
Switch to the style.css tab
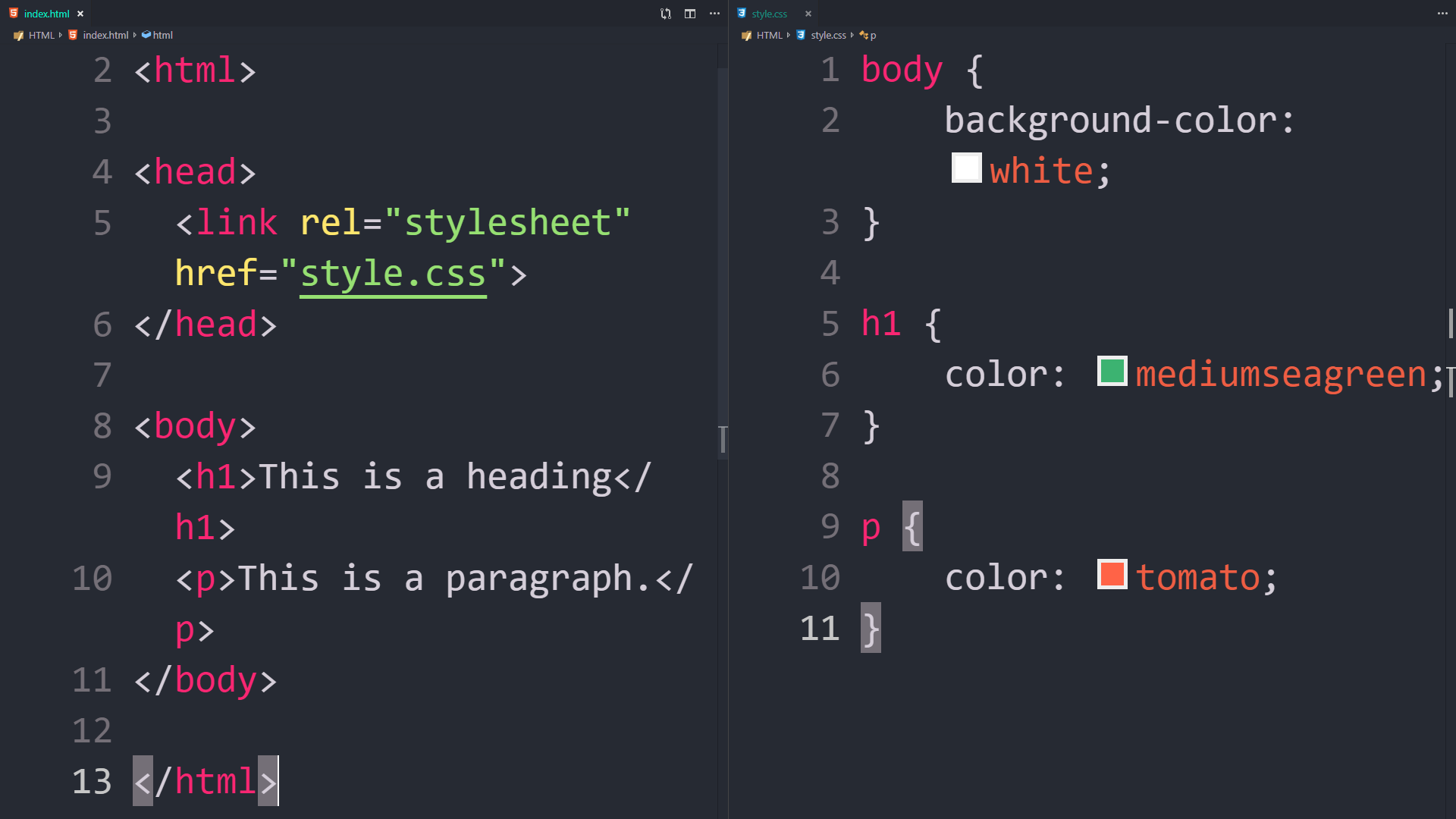(769, 14)
